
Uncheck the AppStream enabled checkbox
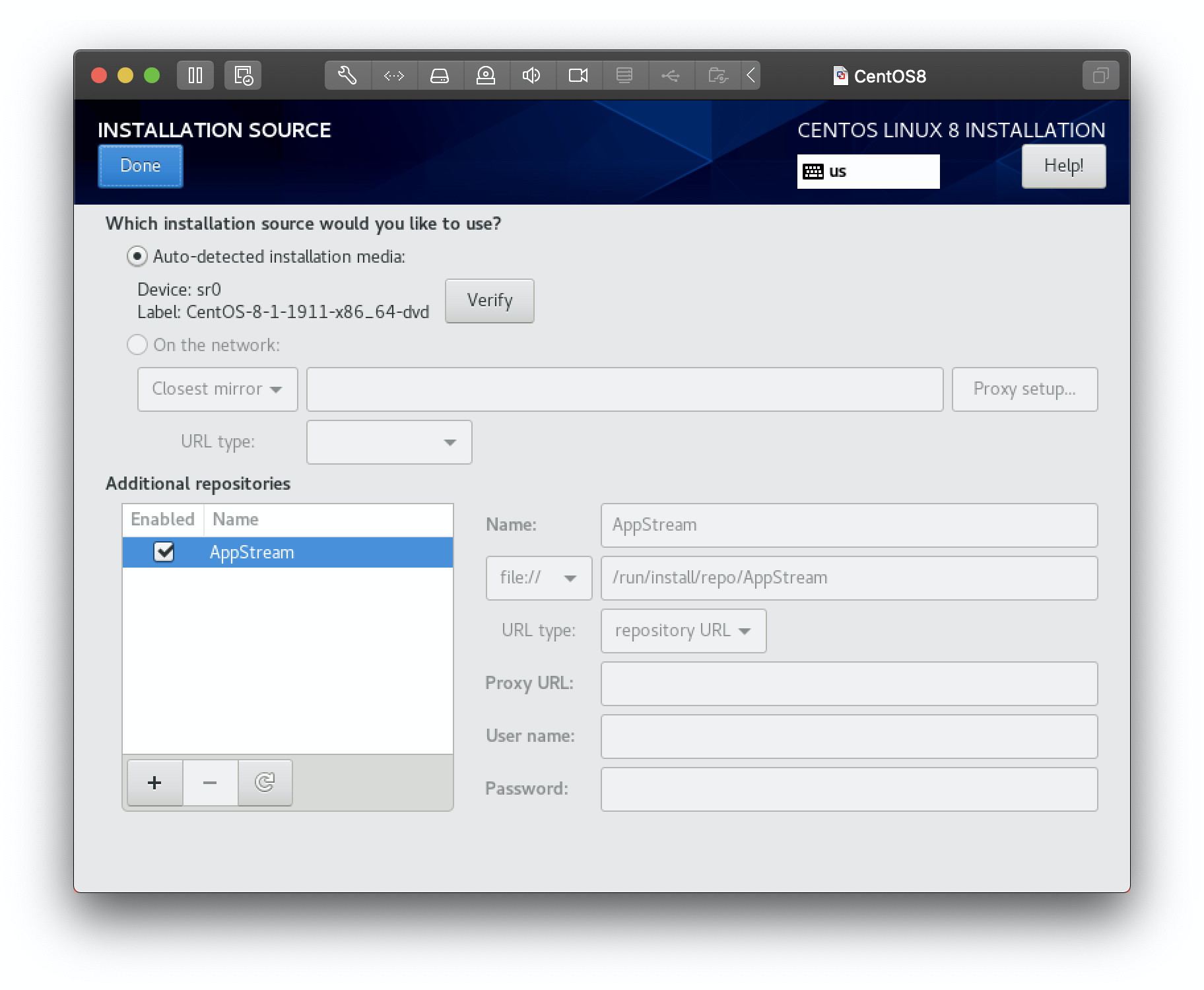point(164,552)
